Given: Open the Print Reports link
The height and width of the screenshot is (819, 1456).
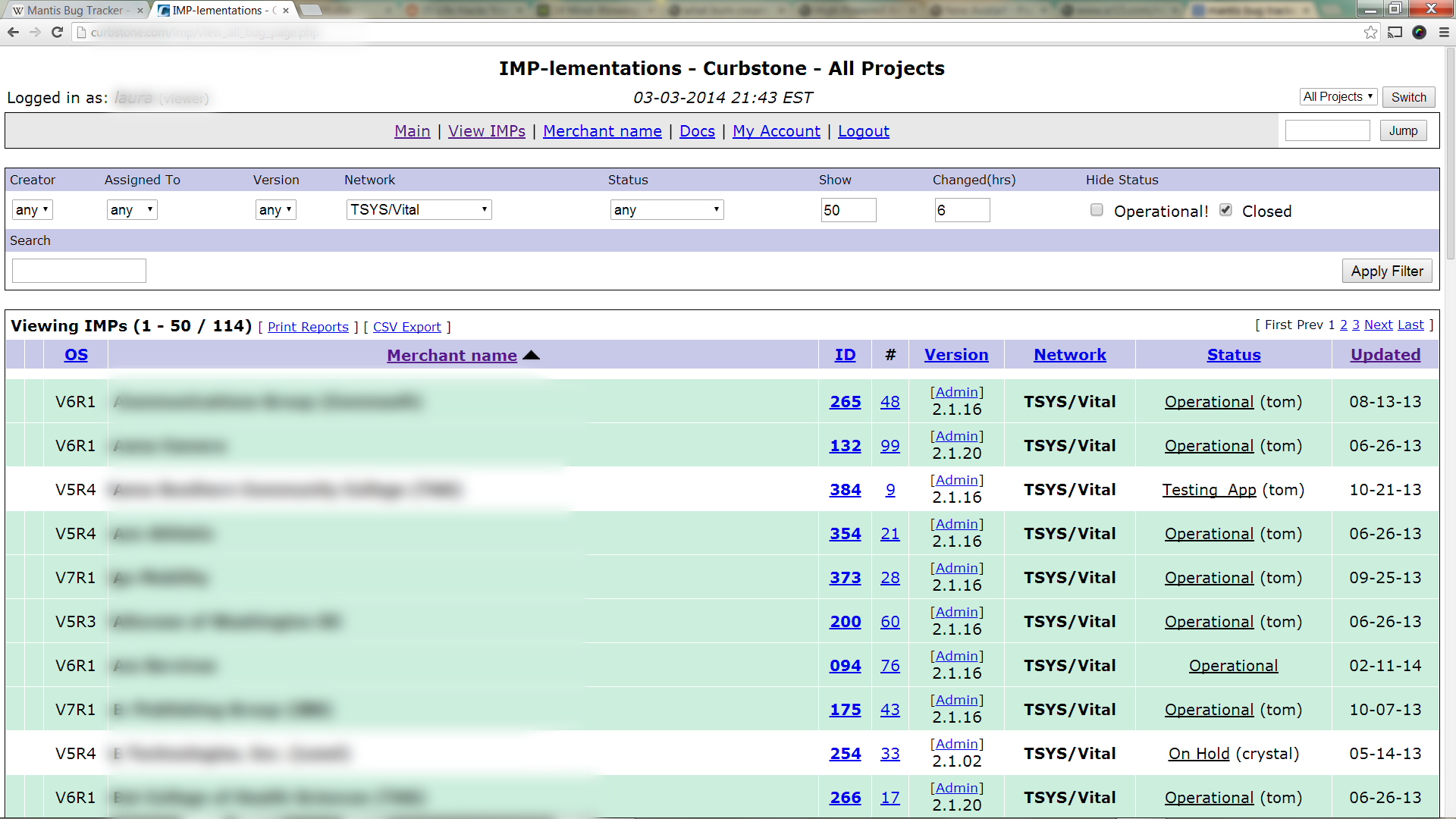Looking at the screenshot, I should [308, 327].
